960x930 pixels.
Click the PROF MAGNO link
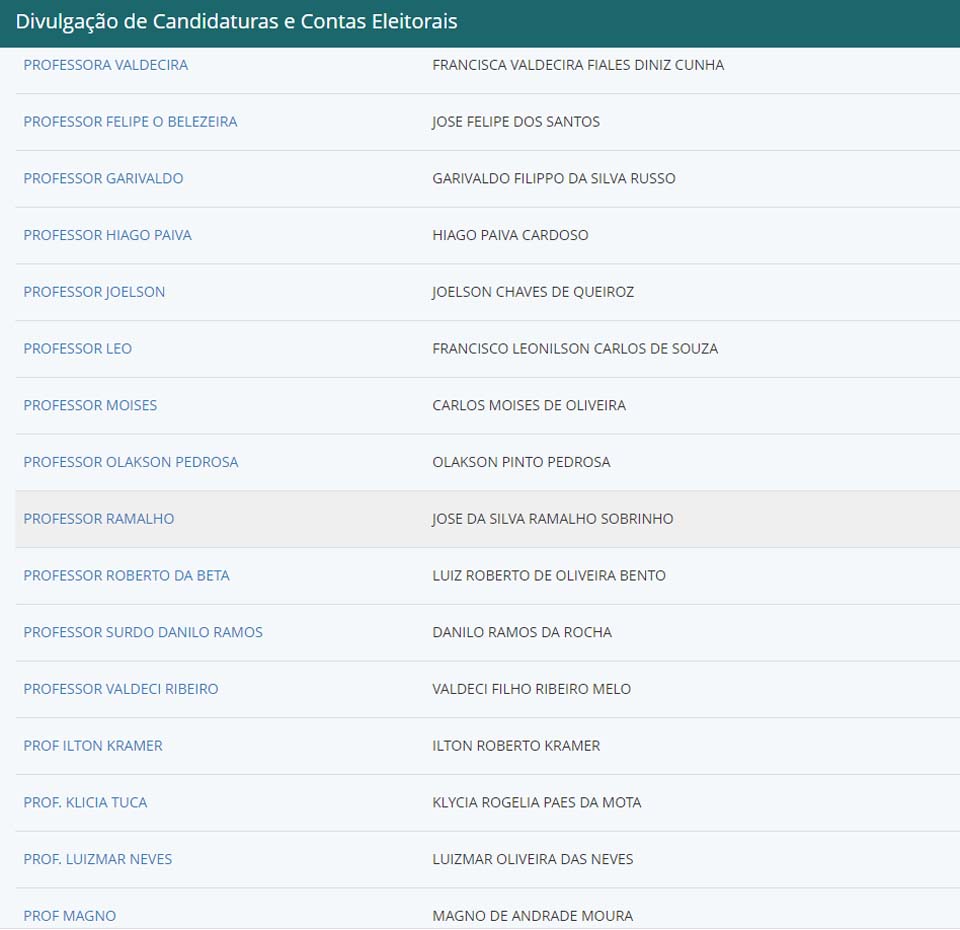tap(69, 916)
